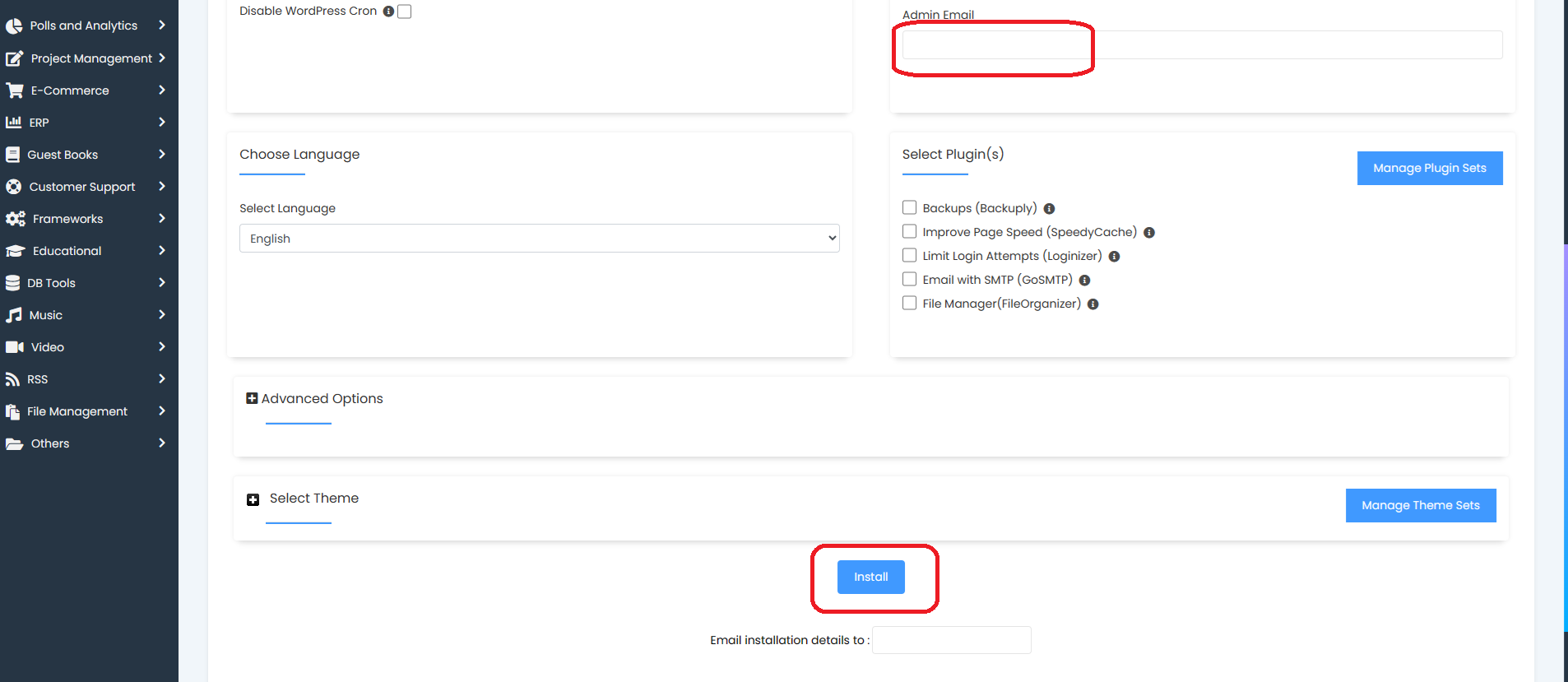Open the Educational category
The image size is (1568, 682).
87,251
